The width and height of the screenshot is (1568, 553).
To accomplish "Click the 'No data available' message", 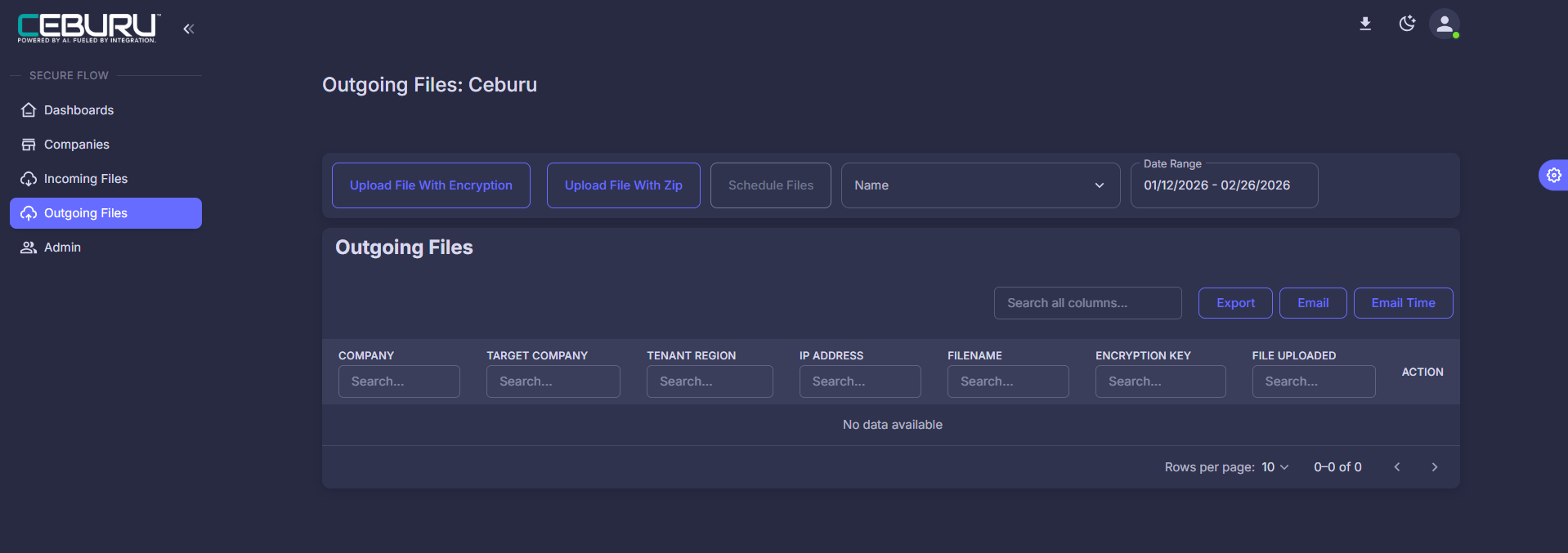I will (893, 425).
